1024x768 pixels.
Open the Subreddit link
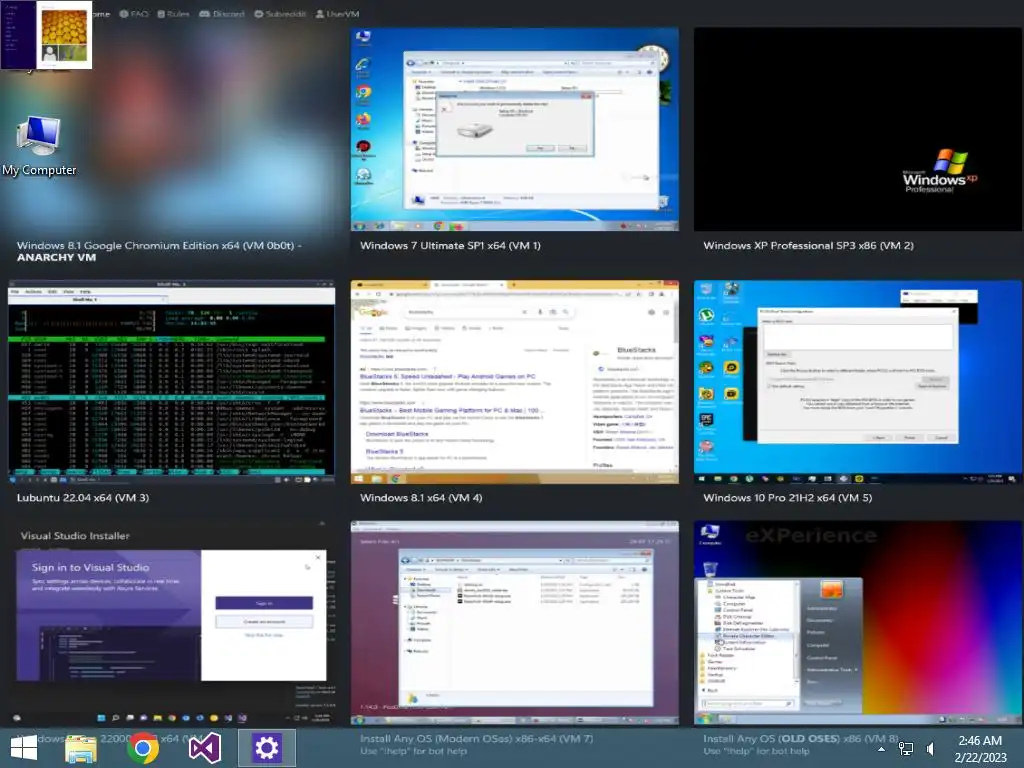(x=280, y=14)
